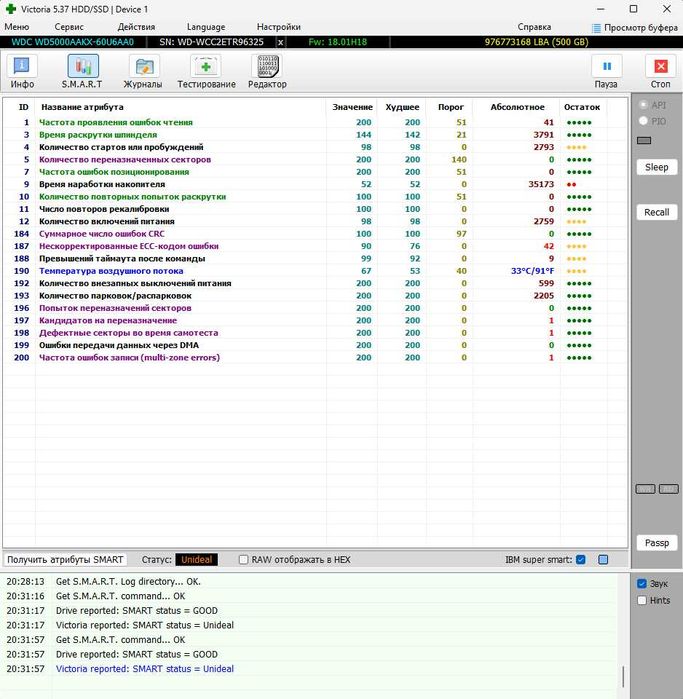Open the Language menu
The image size is (683, 699).
[x=206, y=27]
